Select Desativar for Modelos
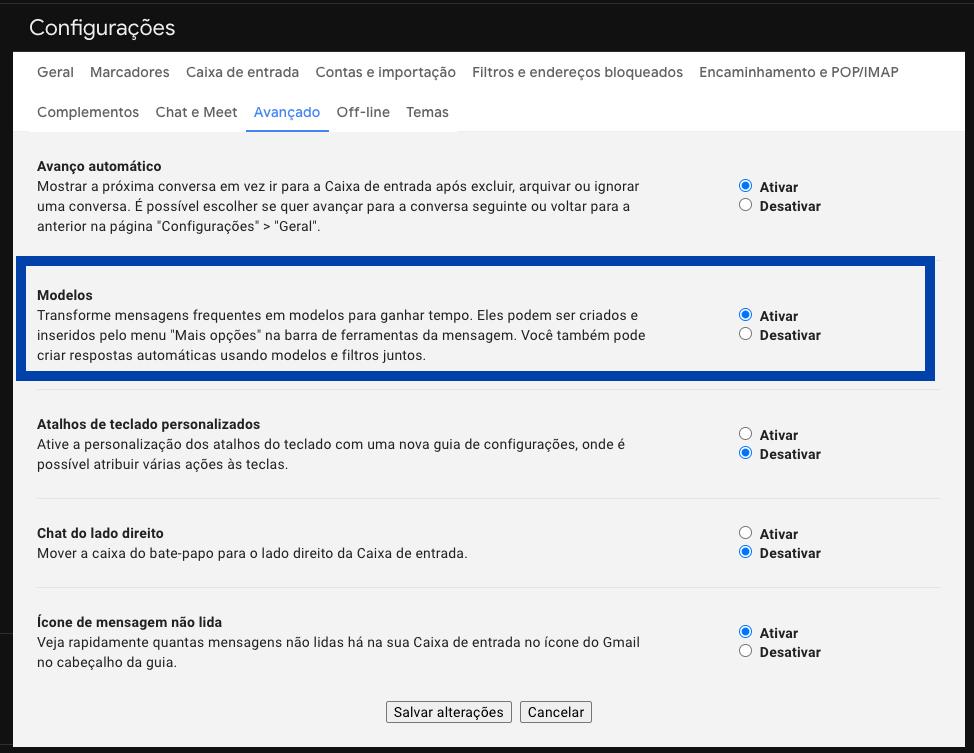This screenshot has width=974, height=753. (745, 334)
